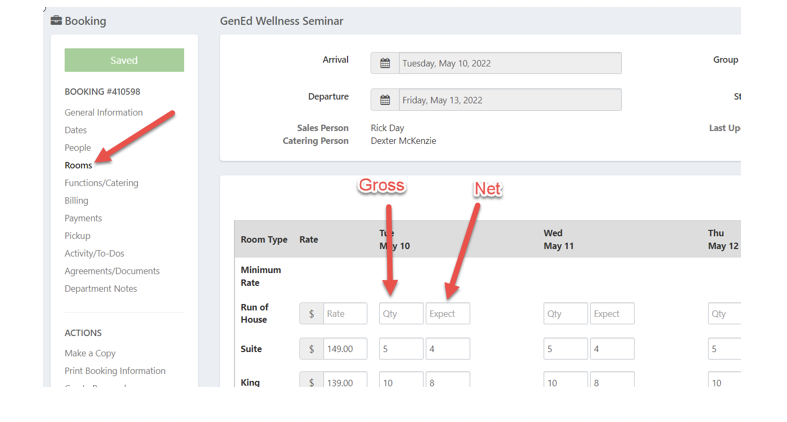Go to General Information section
Screen dimensions: 787x422
pos(103,112)
